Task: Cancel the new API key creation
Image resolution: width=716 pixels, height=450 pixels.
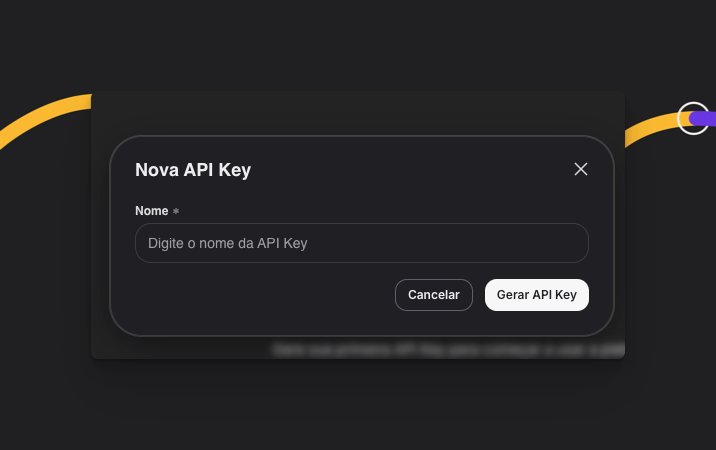Action: (x=434, y=295)
